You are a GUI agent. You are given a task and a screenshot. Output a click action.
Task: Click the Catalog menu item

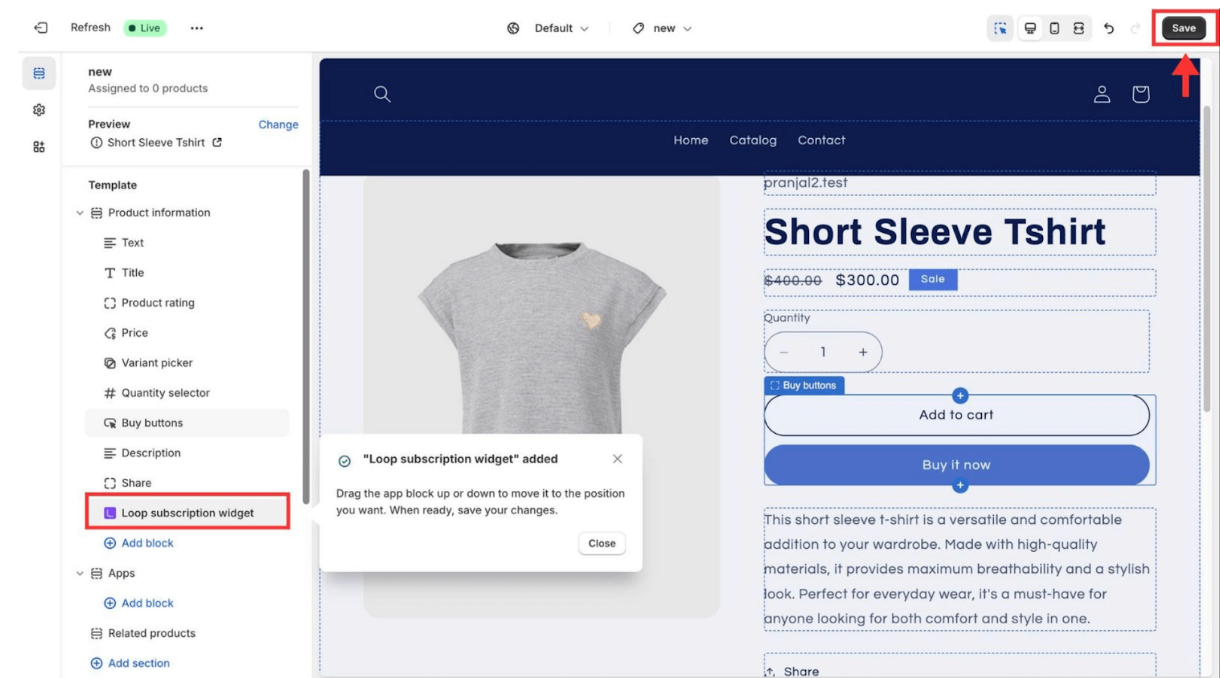(x=753, y=140)
